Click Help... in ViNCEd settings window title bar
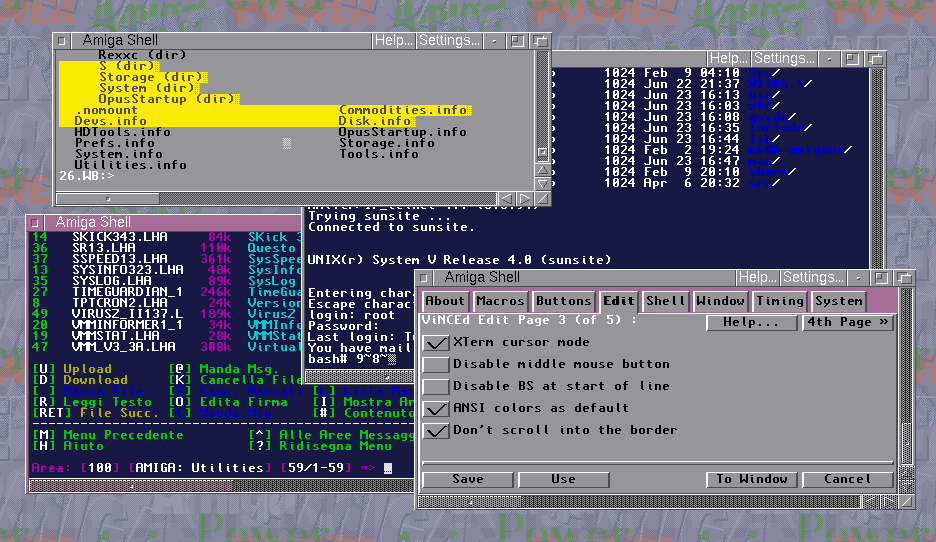Image resolution: width=936 pixels, height=542 pixels. (x=757, y=278)
